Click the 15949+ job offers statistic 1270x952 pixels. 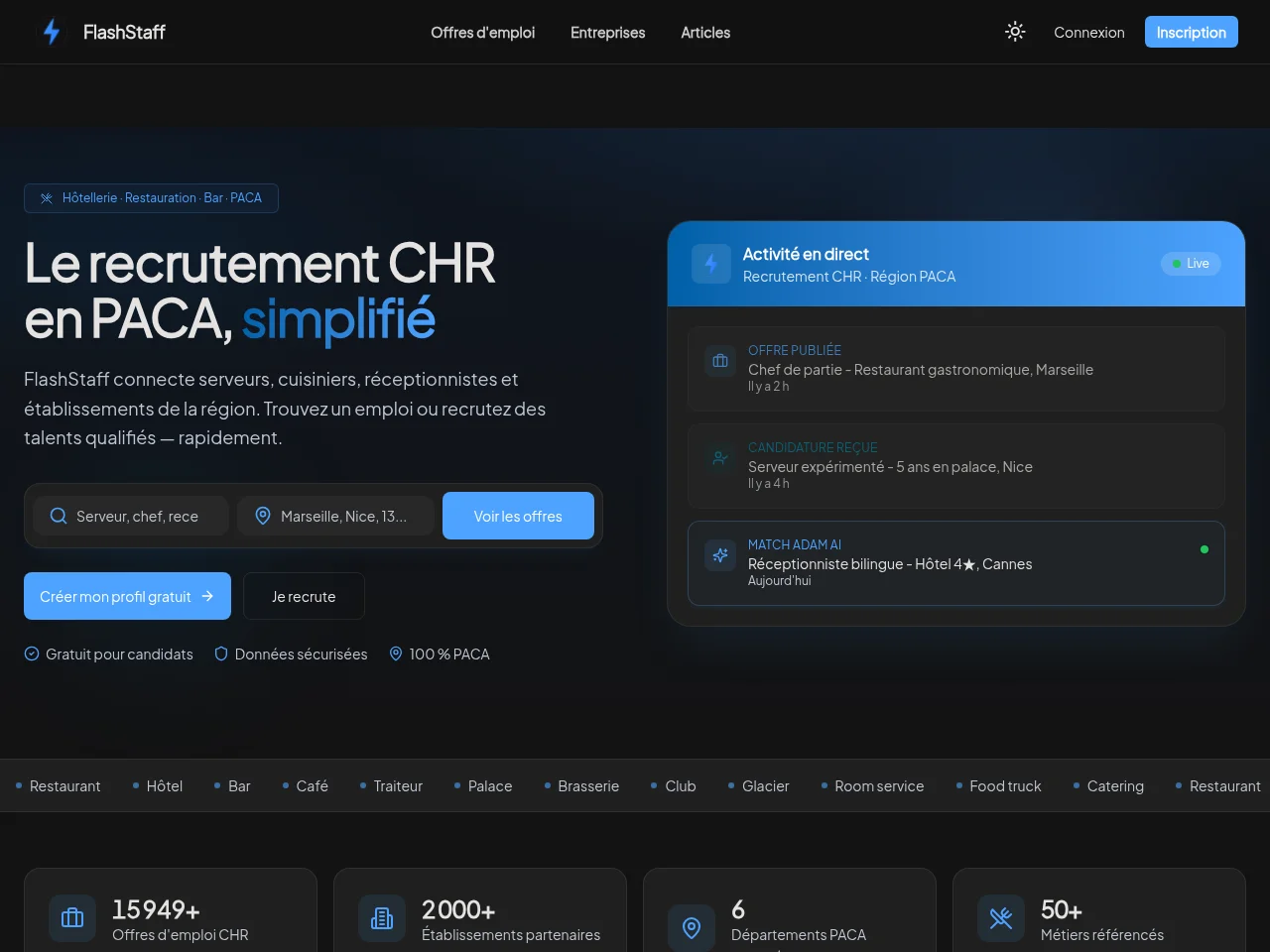[x=156, y=909]
